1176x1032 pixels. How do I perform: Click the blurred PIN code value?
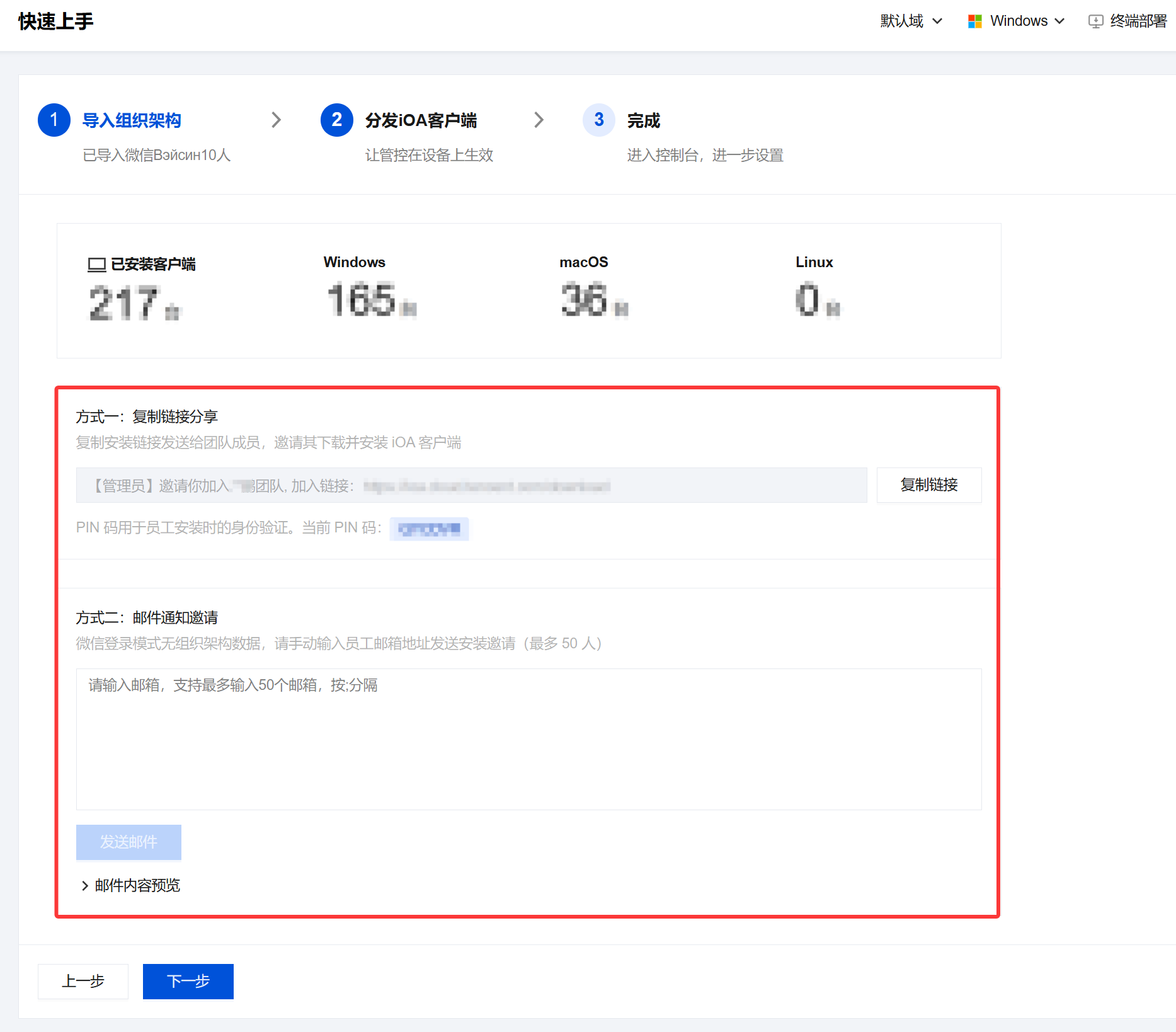[x=429, y=529]
